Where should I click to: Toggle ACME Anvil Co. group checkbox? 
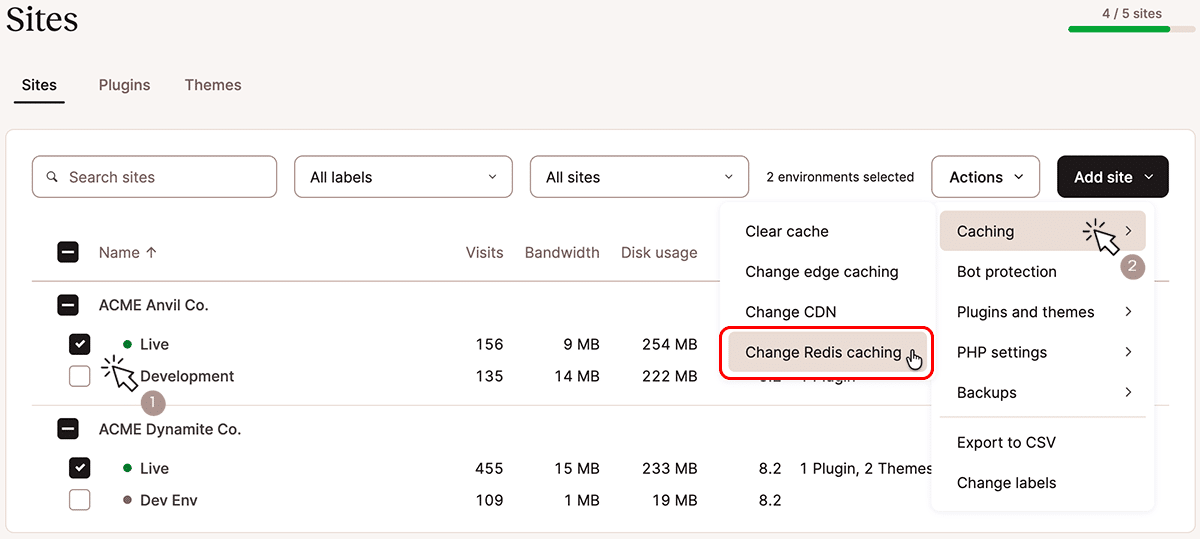pyautogui.click(x=68, y=305)
